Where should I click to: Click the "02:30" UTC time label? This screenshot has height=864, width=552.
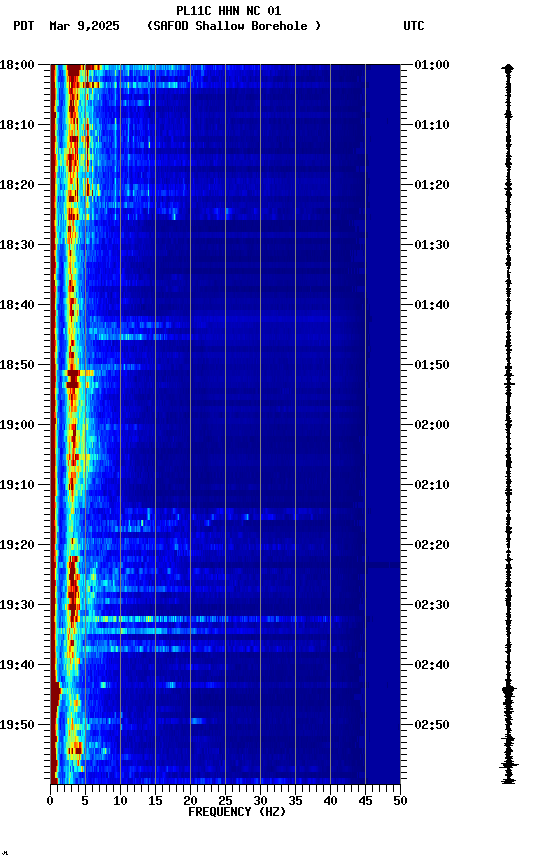(x=432, y=605)
